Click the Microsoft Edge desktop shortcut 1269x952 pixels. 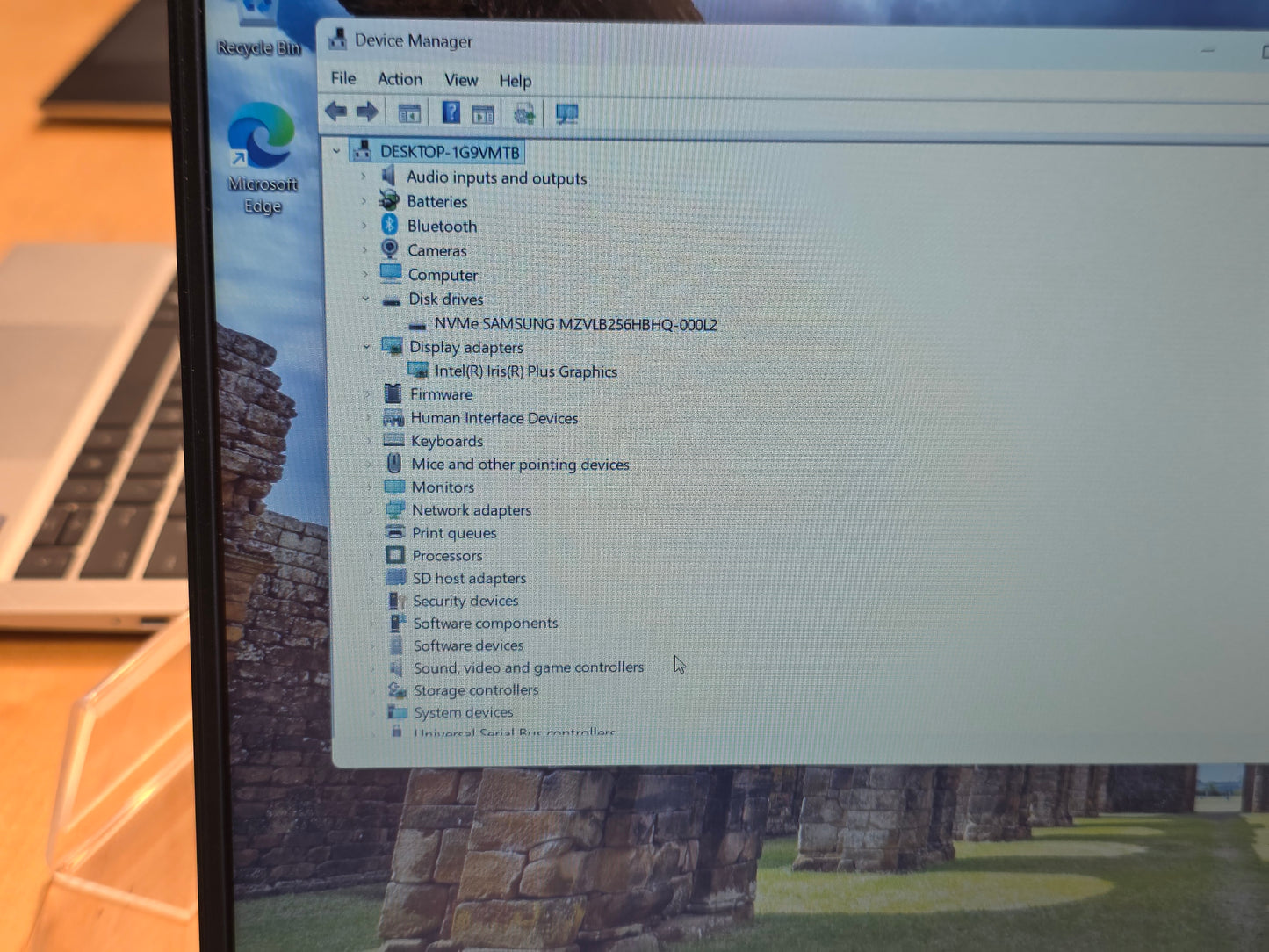pyautogui.click(x=262, y=158)
